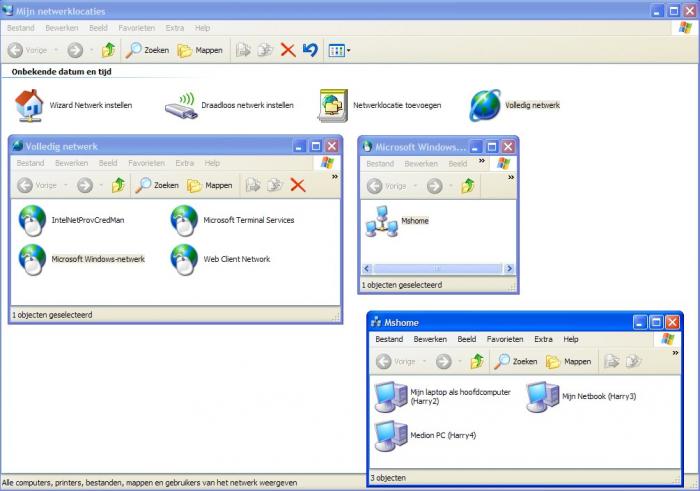Open Extra menu in Mijn netwerklocaties window
The width and height of the screenshot is (700, 491).
(x=175, y=28)
